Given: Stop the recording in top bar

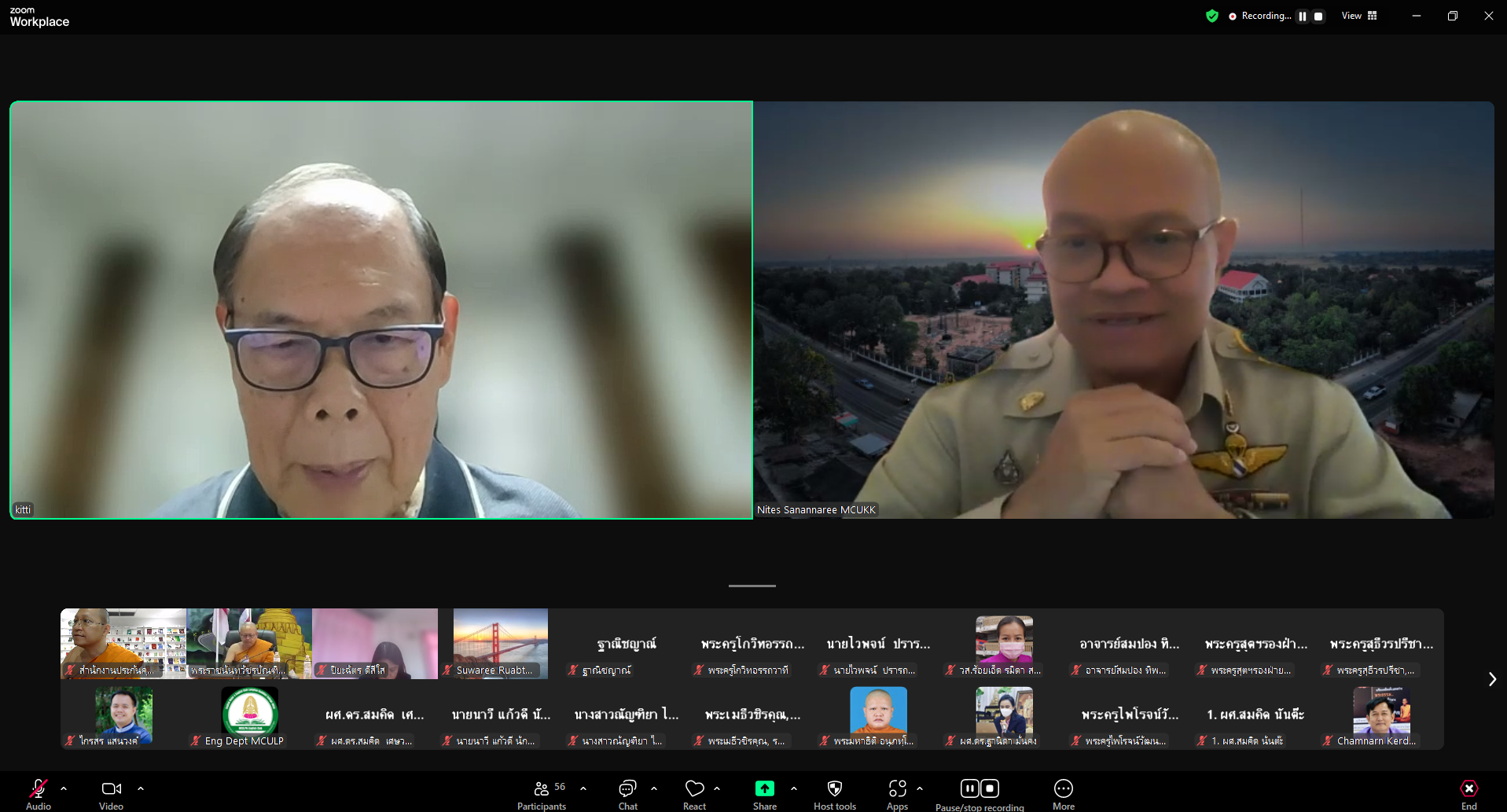Looking at the screenshot, I should [x=1318, y=16].
